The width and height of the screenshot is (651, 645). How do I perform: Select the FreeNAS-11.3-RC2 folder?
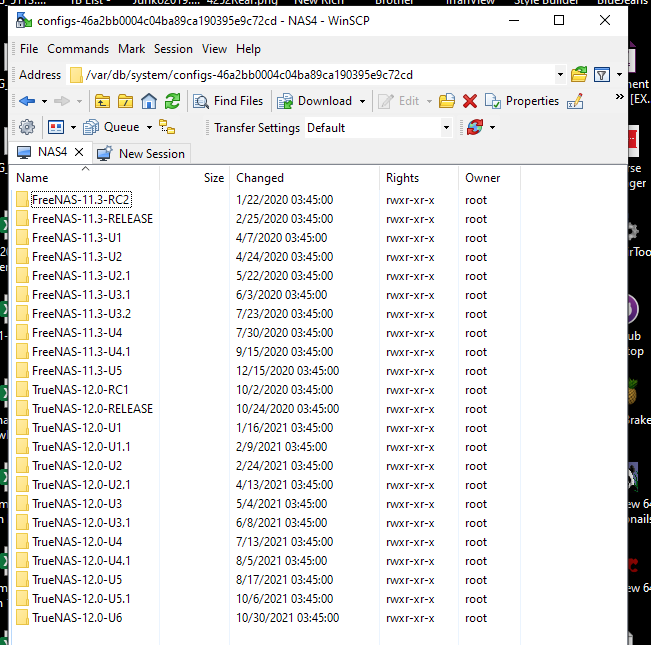81,200
